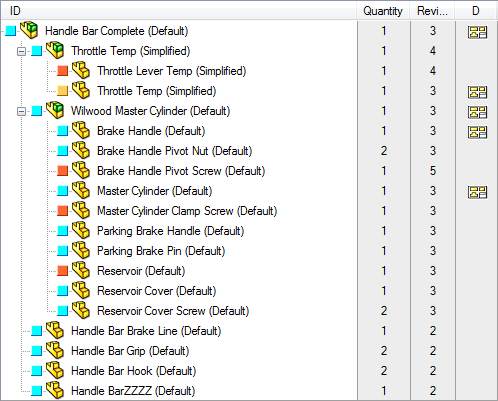Click the Handle Bar Grip part icon
Image resolution: width=498 pixels, height=401 pixels.
click(55, 350)
